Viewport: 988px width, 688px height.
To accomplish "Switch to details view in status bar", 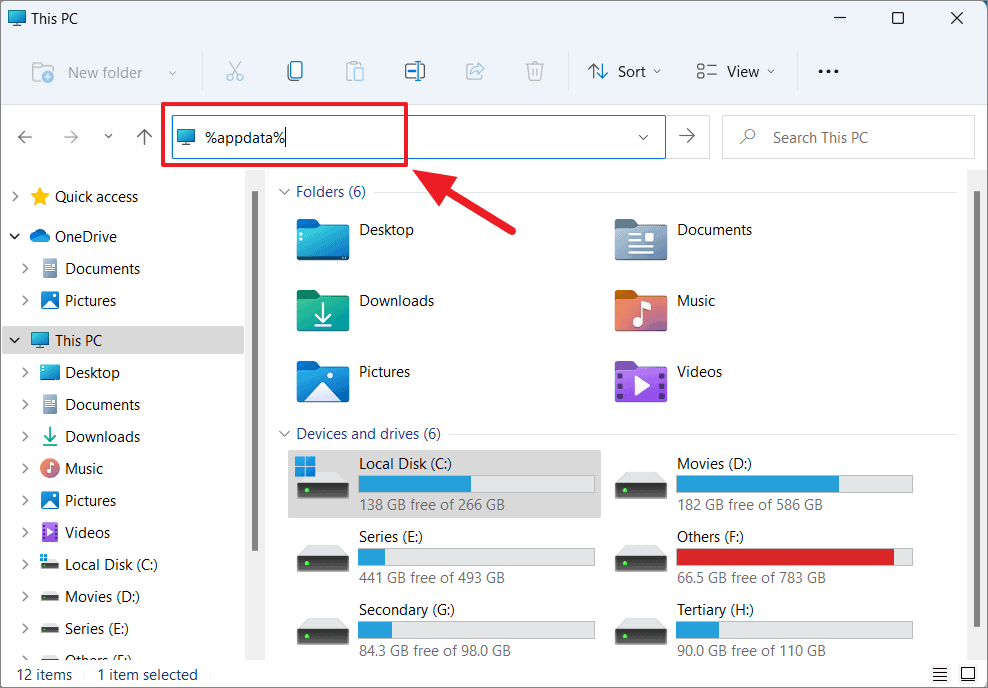I will click(939, 673).
